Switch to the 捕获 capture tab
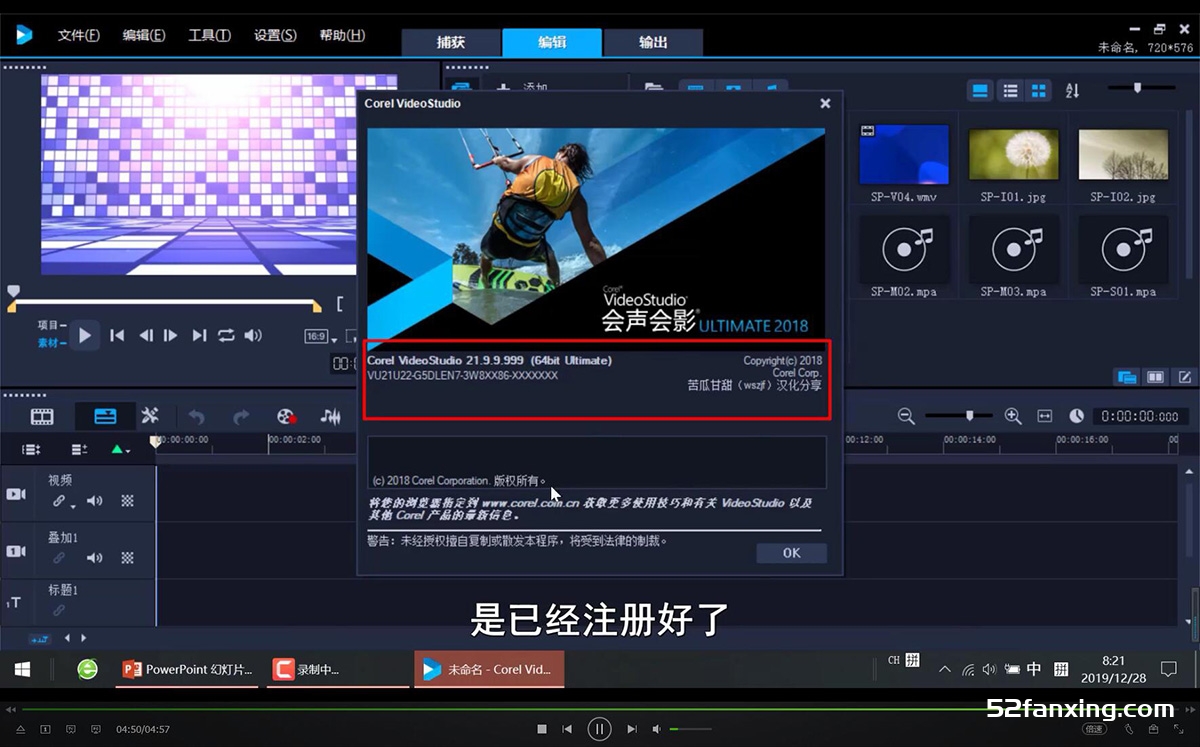The width and height of the screenshot is (1200, 747). 451,42
